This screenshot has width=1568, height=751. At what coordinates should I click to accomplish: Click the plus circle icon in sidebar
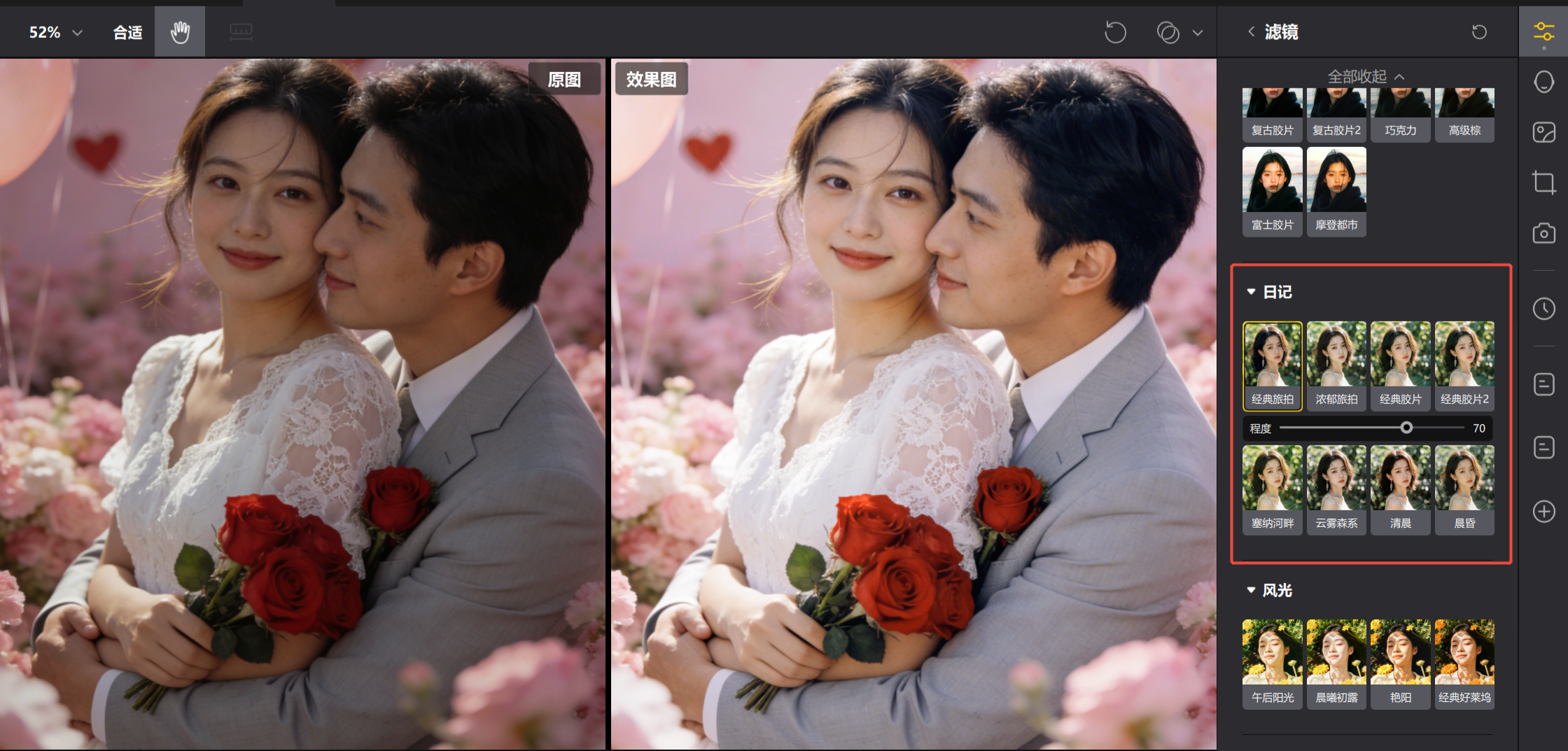[x=1543, y=511]
